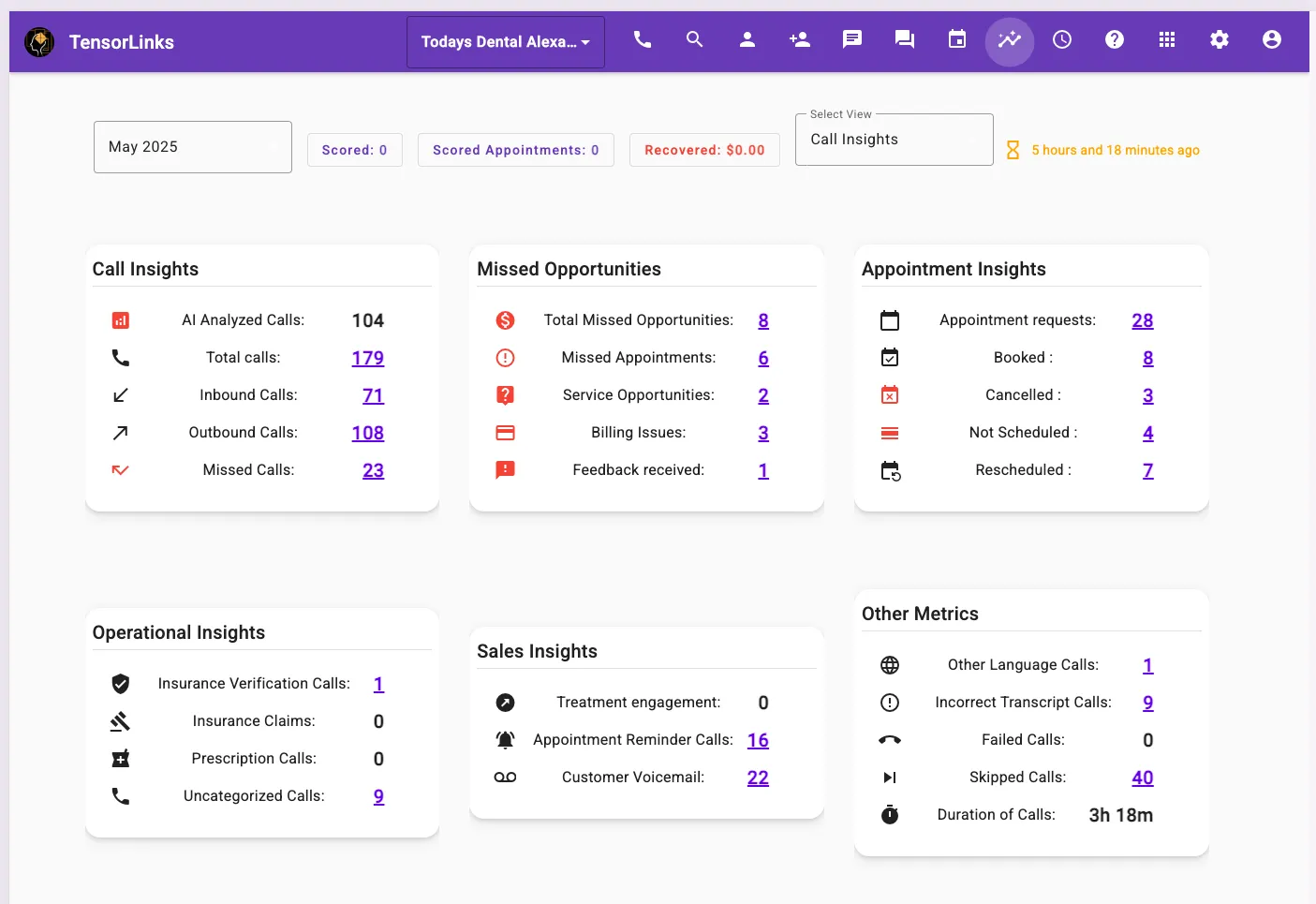This screenshot has height=904, width=1316.
Task: Click the help question mark icon
Action: 1114,40
